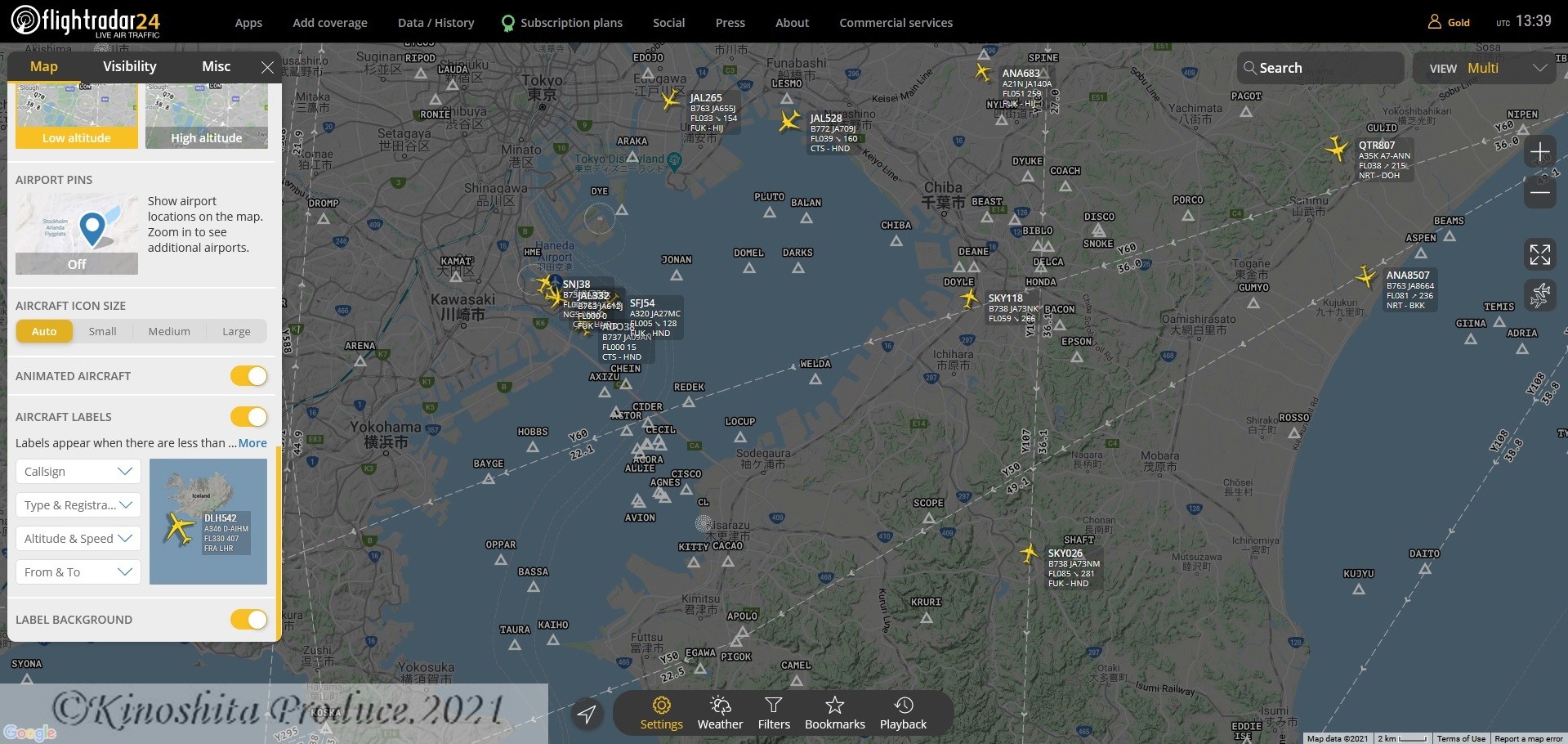
Task: Zoom out of the map
Action: pos(1541,192)
